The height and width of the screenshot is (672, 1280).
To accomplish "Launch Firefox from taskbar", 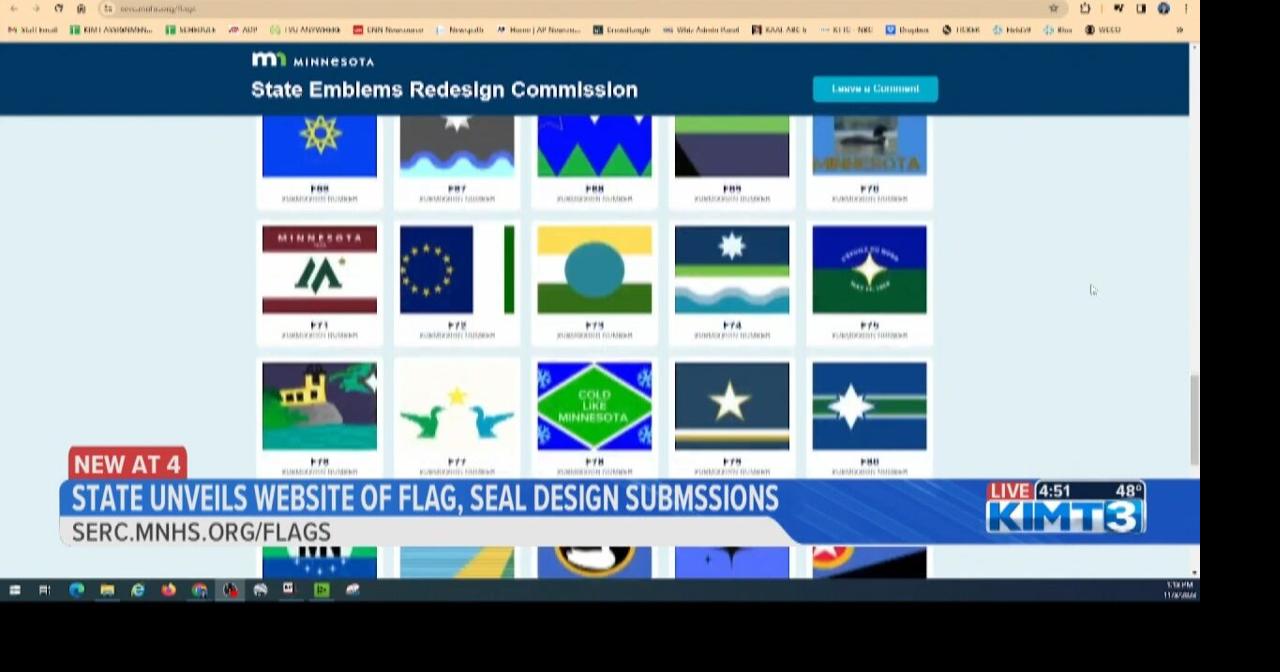I will click(x=168, y=590).
